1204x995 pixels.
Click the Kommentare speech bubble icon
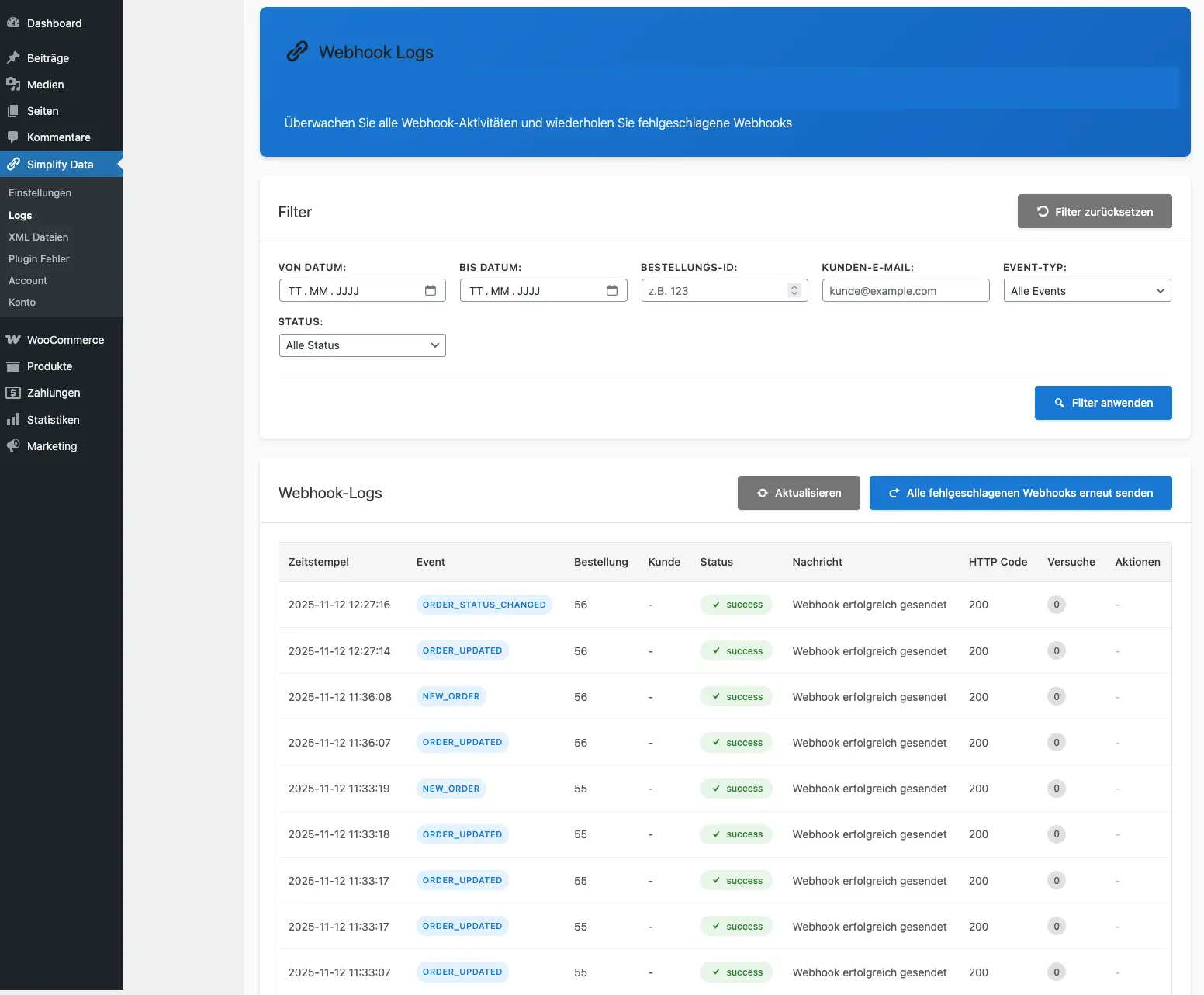click(13, 137)
